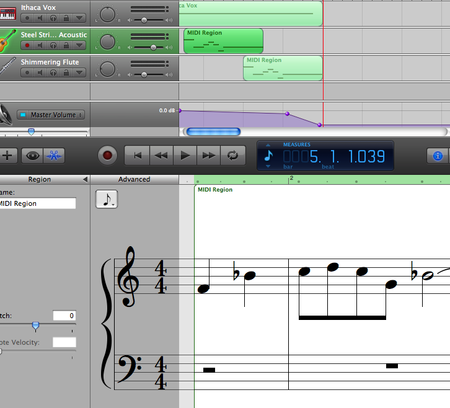
Task: Click the bar value 5 in LCD
Action: [x=314, y=156]
